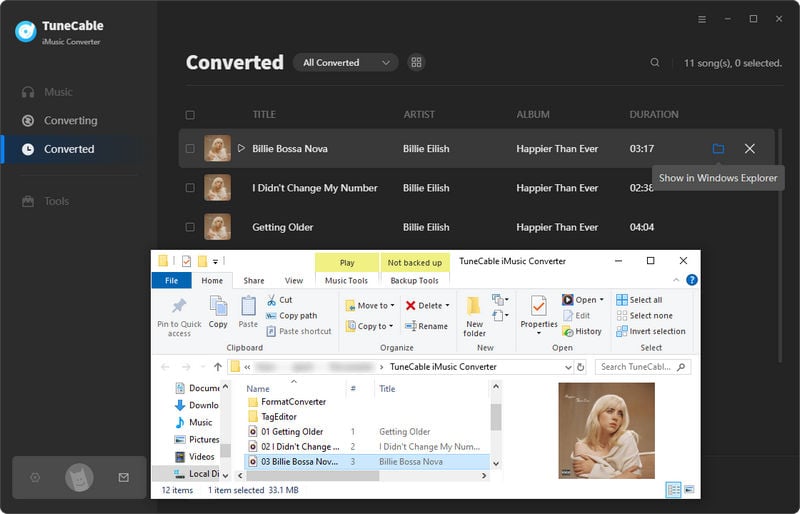Expand the All Converted dropdown

(346, 62)
